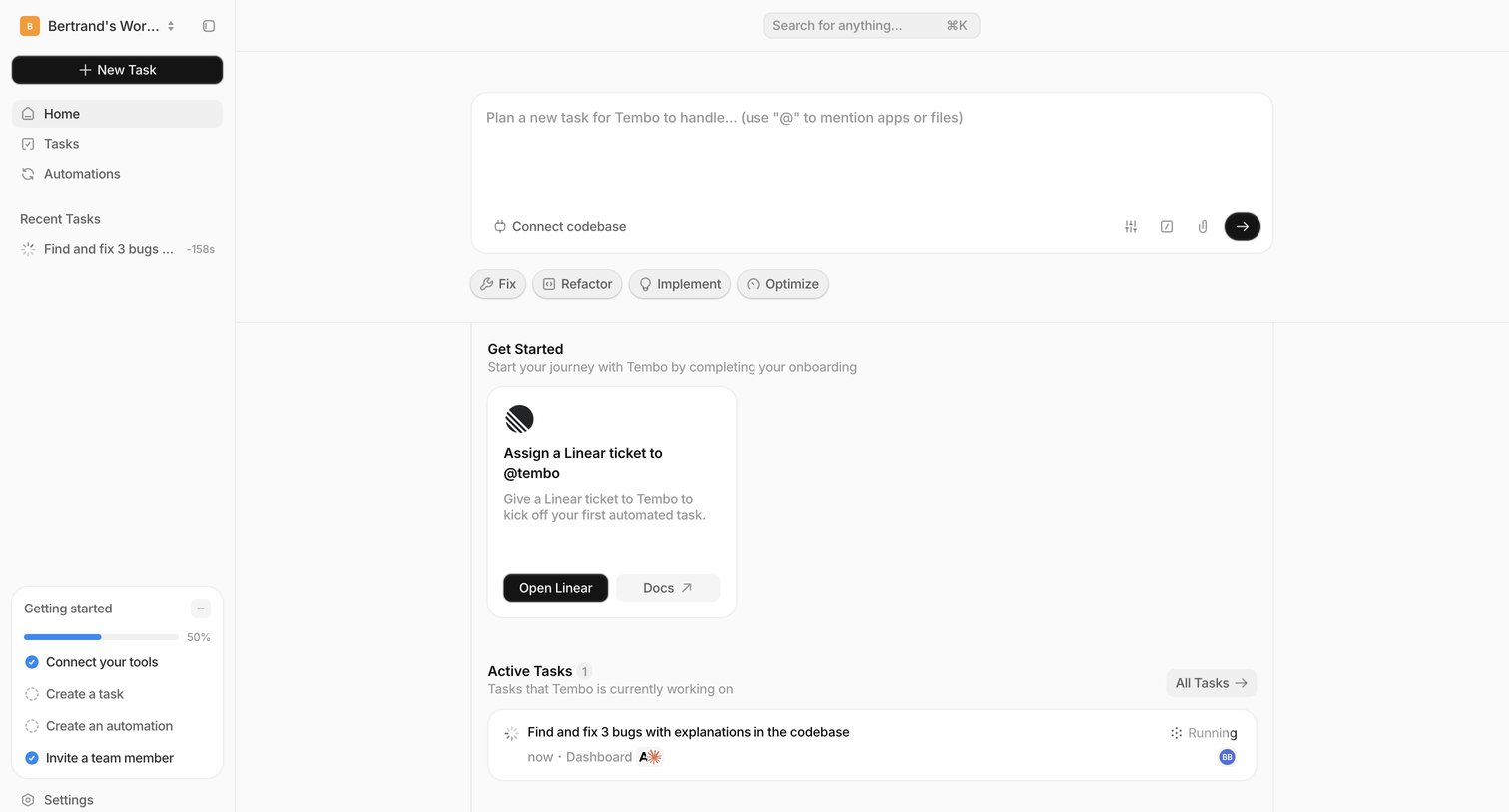Click the code icon on Refactor chip
1509x812 pixels.
(x=549, y=284)
